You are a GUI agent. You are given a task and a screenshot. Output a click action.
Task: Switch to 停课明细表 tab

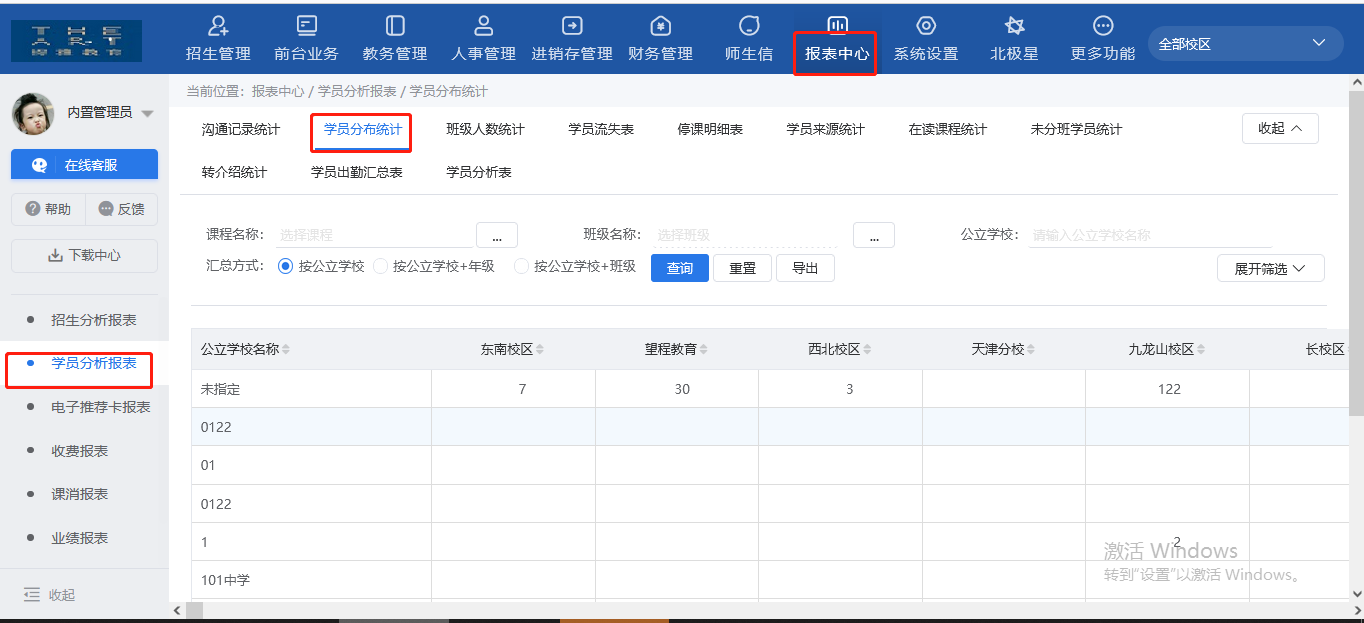tap(710, 130)
